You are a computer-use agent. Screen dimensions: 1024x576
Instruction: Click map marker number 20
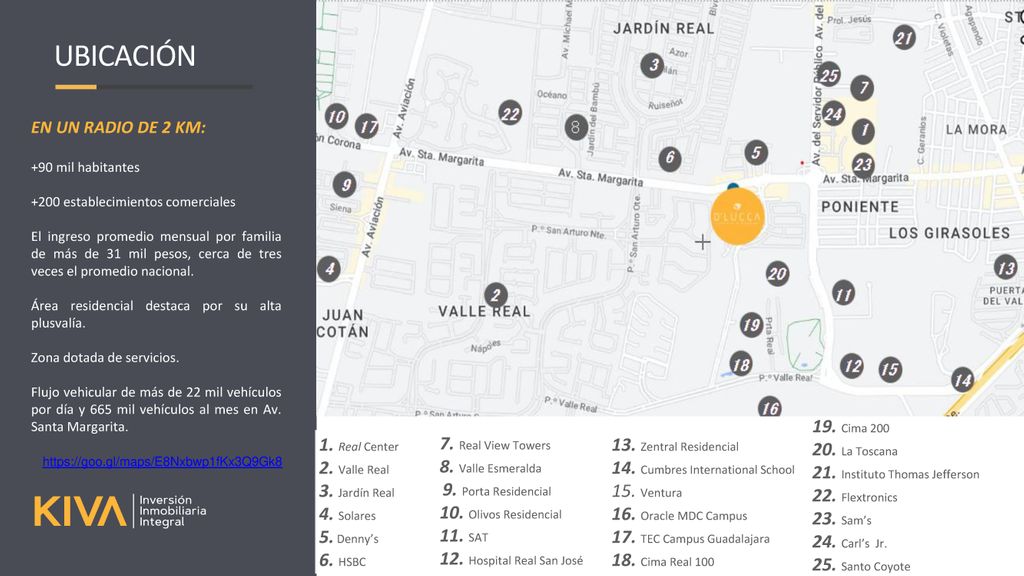[x=777, y=274]
